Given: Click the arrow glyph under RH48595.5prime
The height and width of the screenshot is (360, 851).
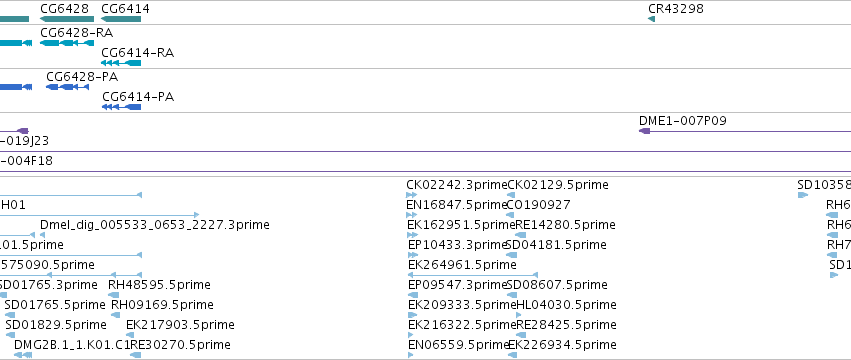Looking at the screenshot, I should 113,295.
